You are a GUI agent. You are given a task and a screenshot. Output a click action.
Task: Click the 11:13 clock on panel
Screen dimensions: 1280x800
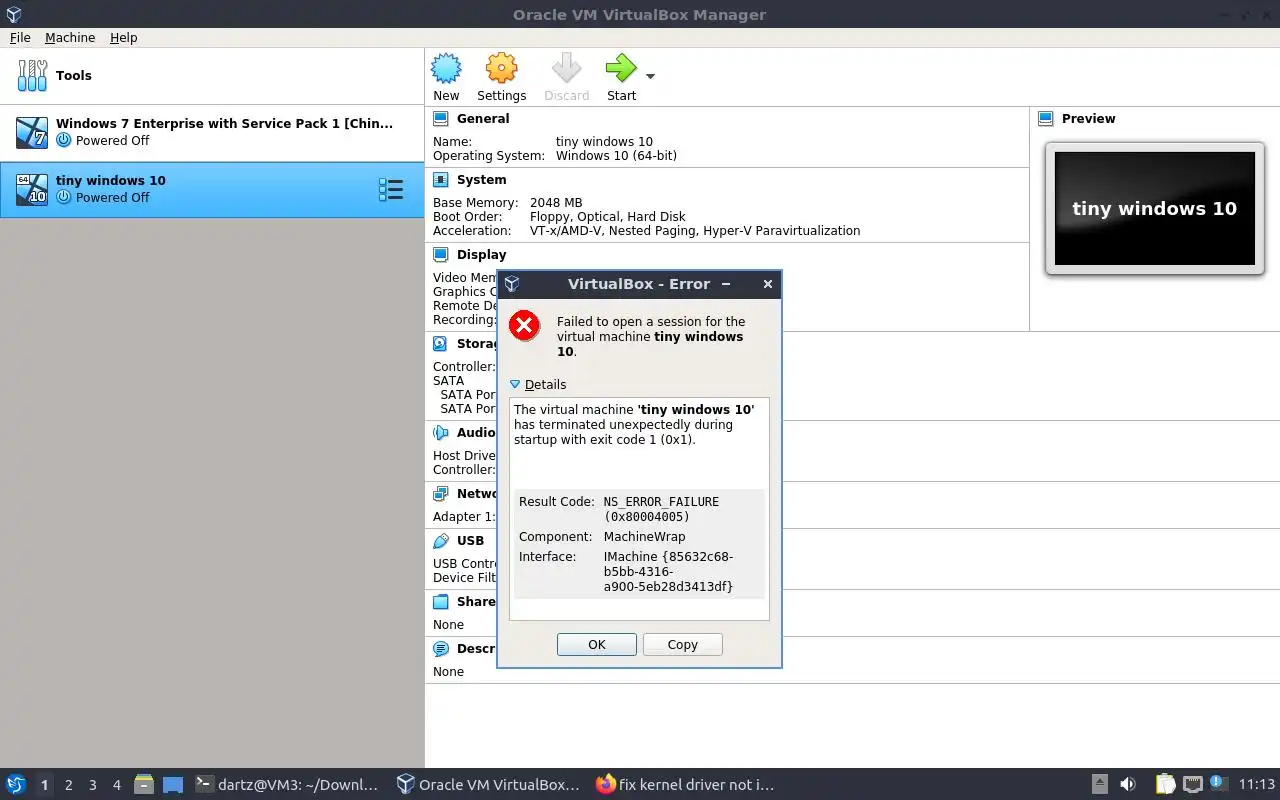1256,784
